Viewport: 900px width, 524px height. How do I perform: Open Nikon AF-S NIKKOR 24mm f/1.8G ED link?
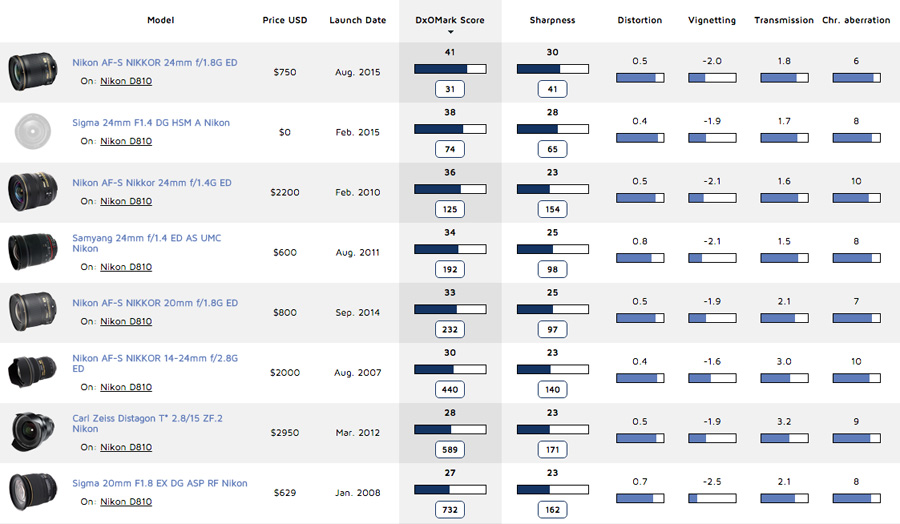click(154, 63)
